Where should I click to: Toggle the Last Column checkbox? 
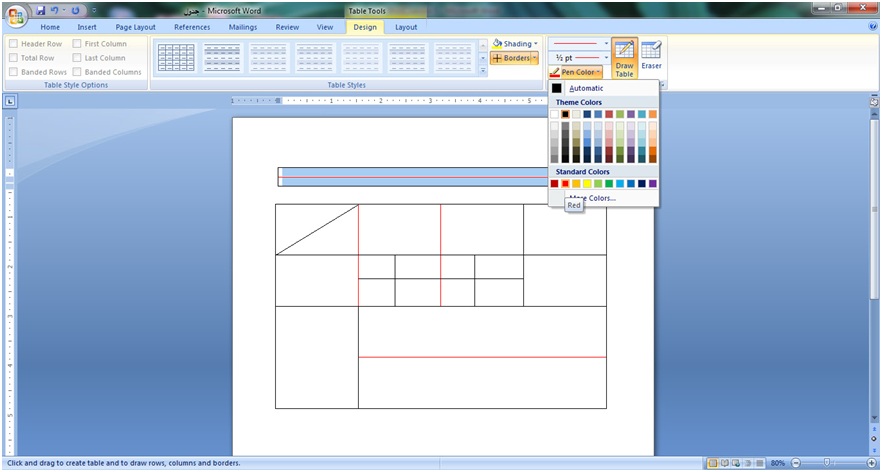coord(76,57)
